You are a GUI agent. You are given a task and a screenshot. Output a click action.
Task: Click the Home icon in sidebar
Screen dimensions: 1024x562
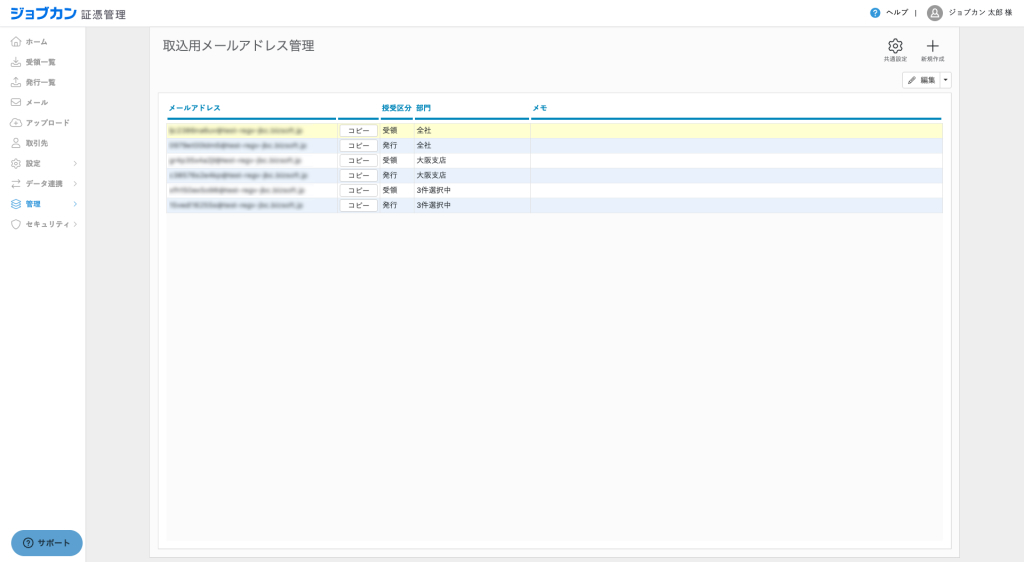click(16, 42)
